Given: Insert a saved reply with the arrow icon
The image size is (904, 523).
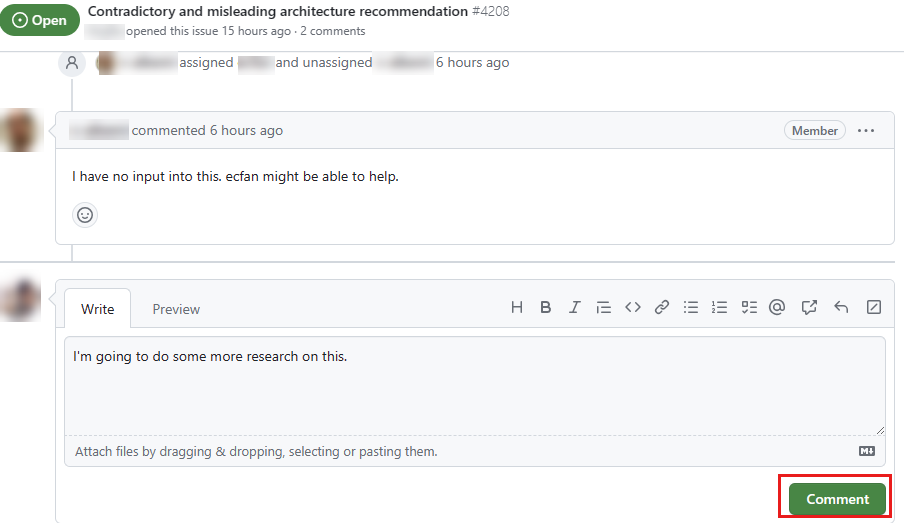Looking at the screenshot, I should 841,307.
